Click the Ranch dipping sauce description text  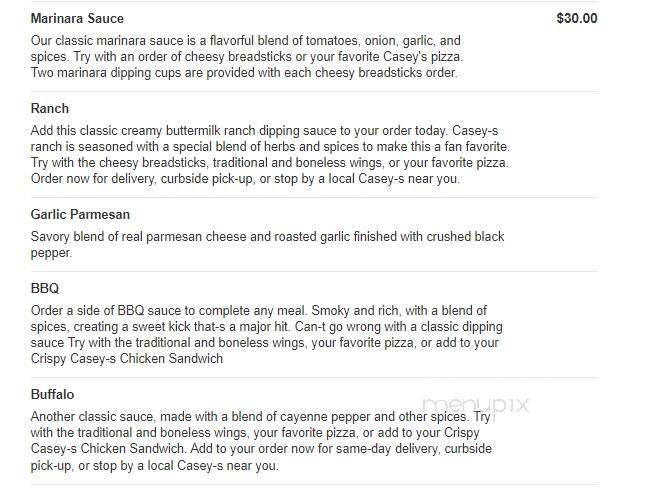point(270,155)
